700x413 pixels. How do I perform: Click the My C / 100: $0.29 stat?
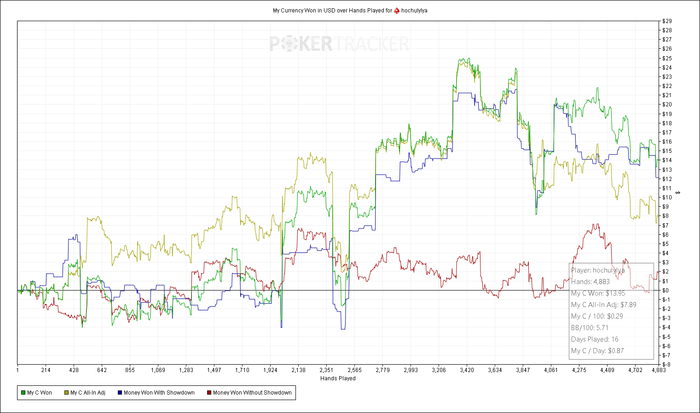(597, 316)
